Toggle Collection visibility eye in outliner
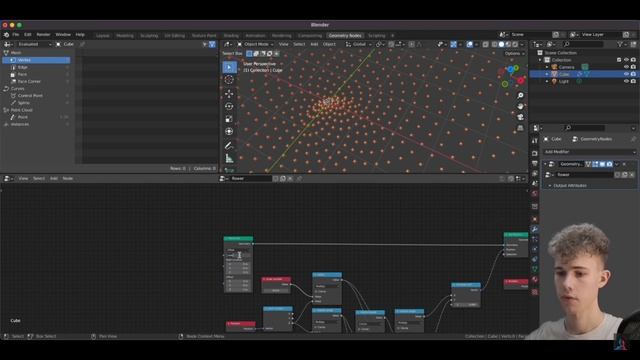 pyautogui.click(x=626, y=60)
